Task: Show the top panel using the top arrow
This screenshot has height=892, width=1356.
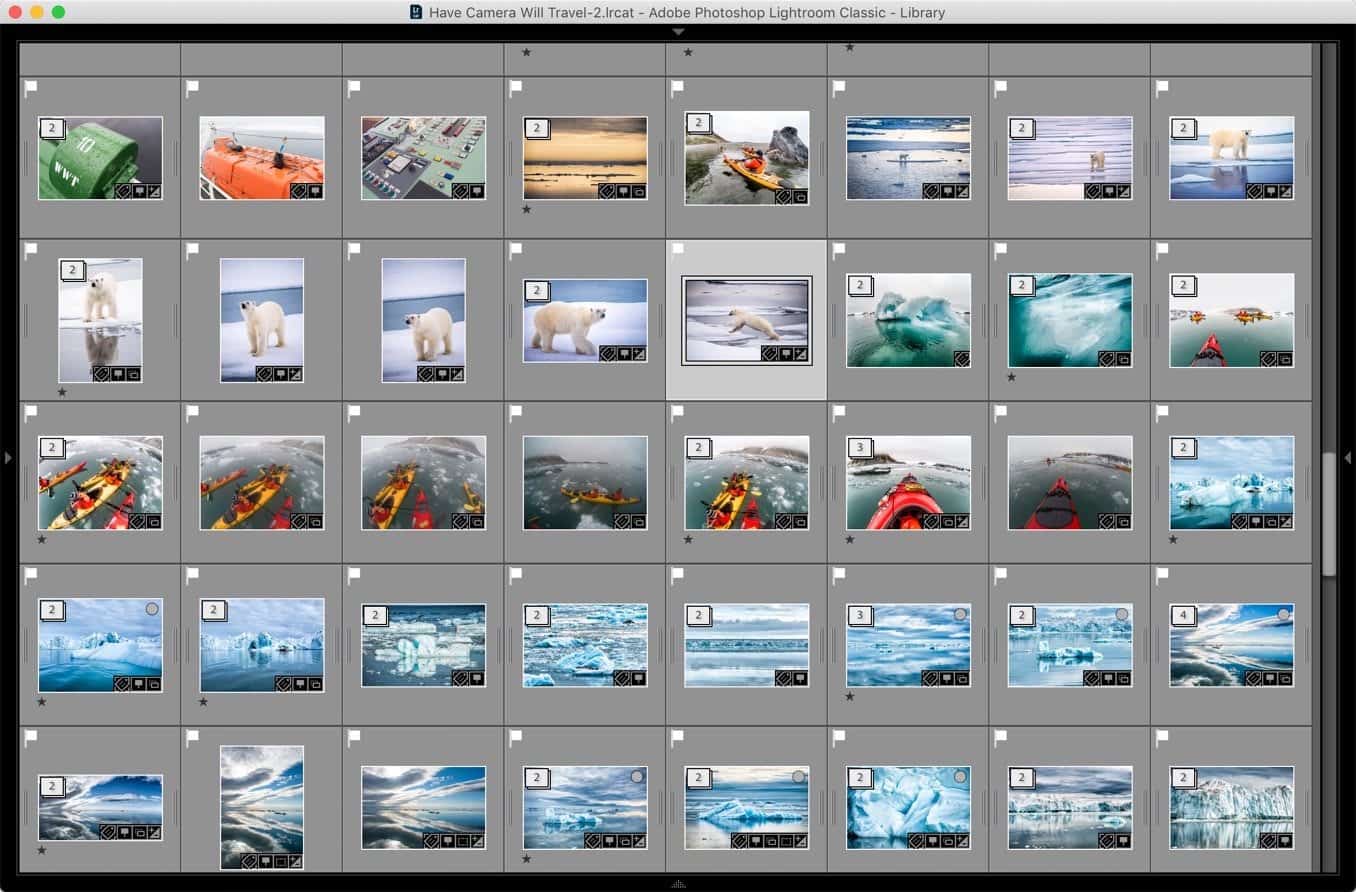Action: [678, 32]
